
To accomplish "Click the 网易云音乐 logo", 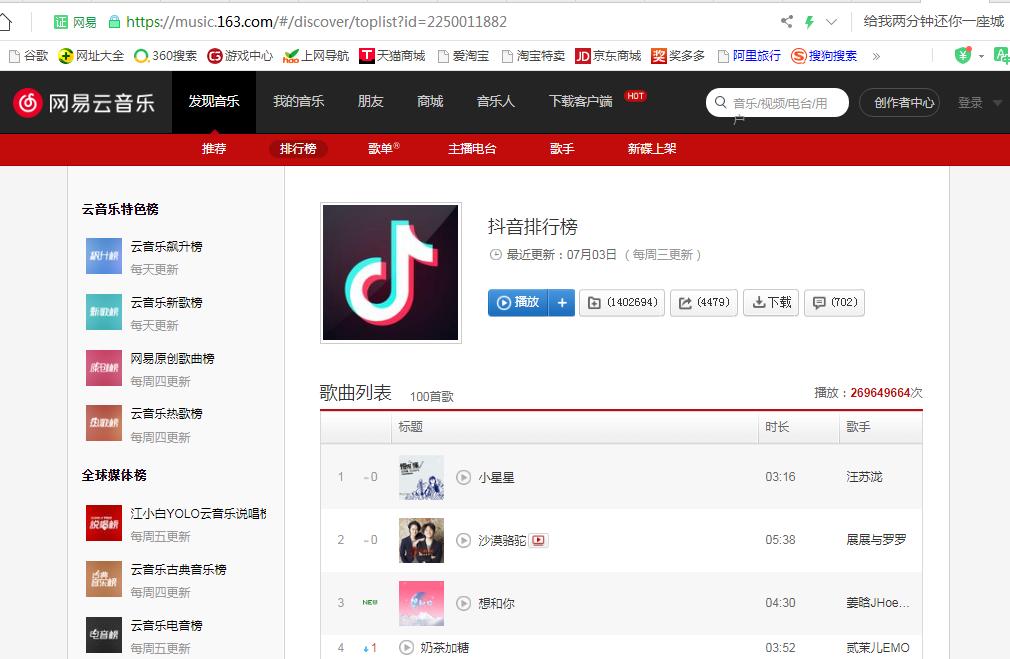I will (84, 102).
